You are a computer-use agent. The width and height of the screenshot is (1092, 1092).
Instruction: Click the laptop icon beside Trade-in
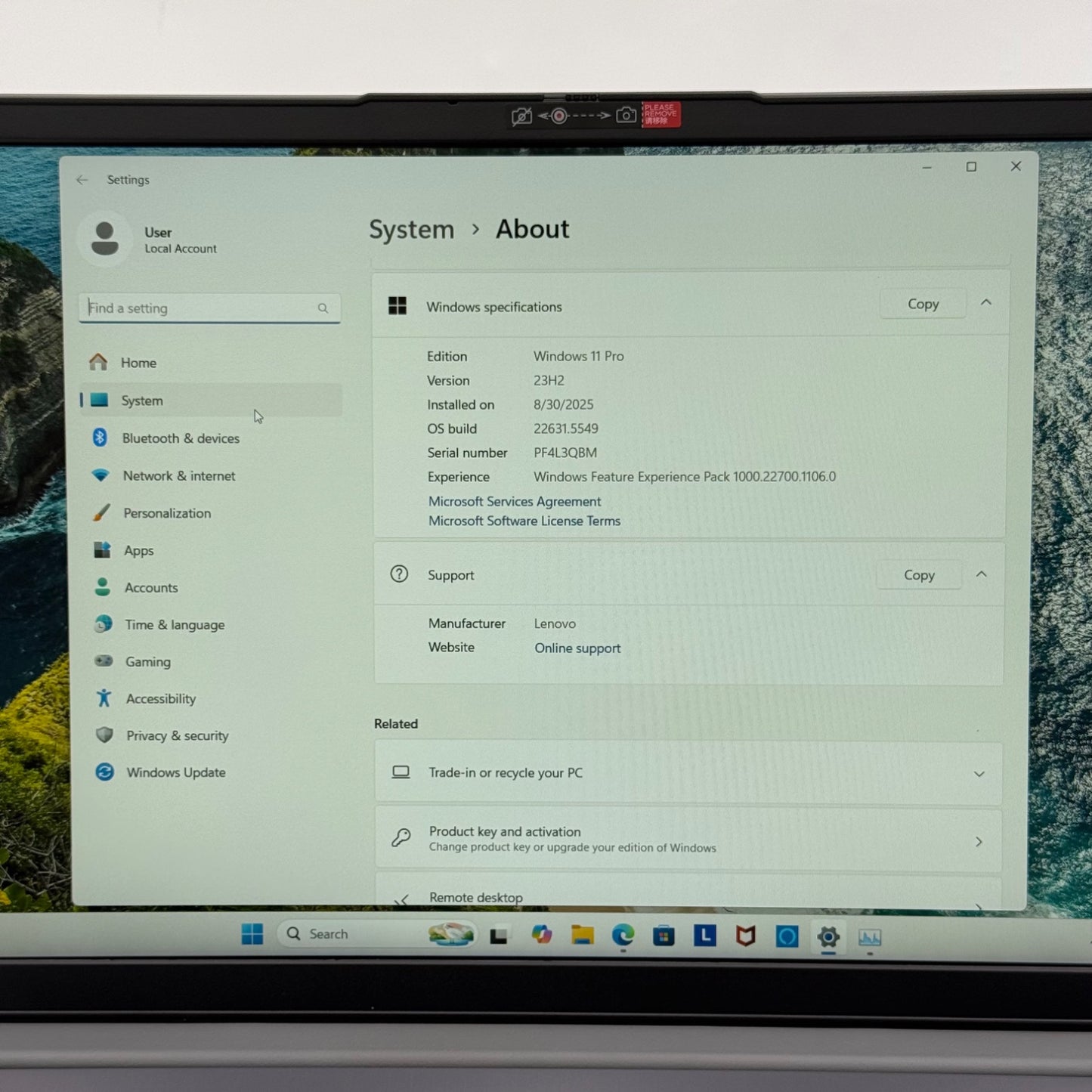401,772
